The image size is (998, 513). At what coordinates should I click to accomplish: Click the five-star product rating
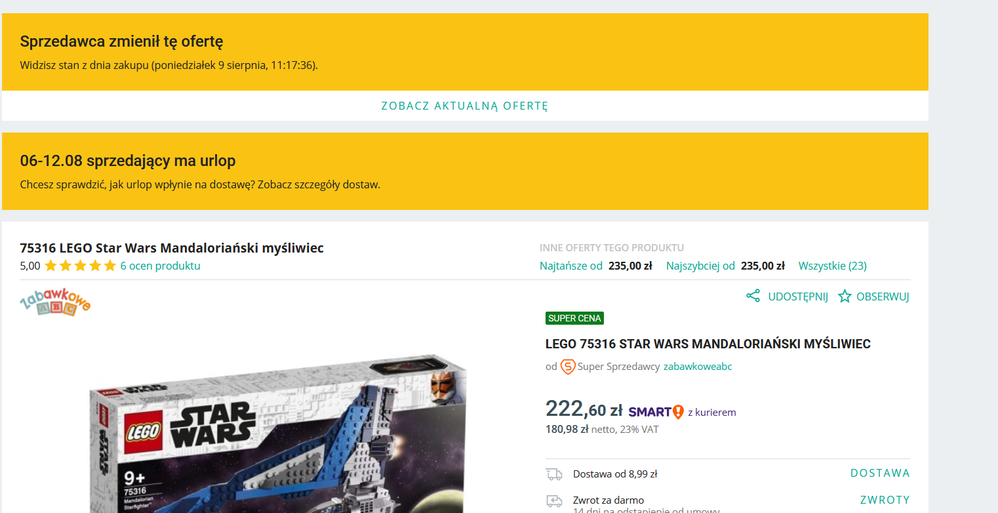[80, 266]
